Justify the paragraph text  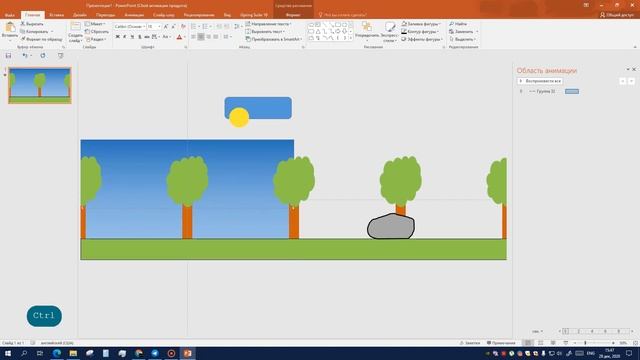216,37
